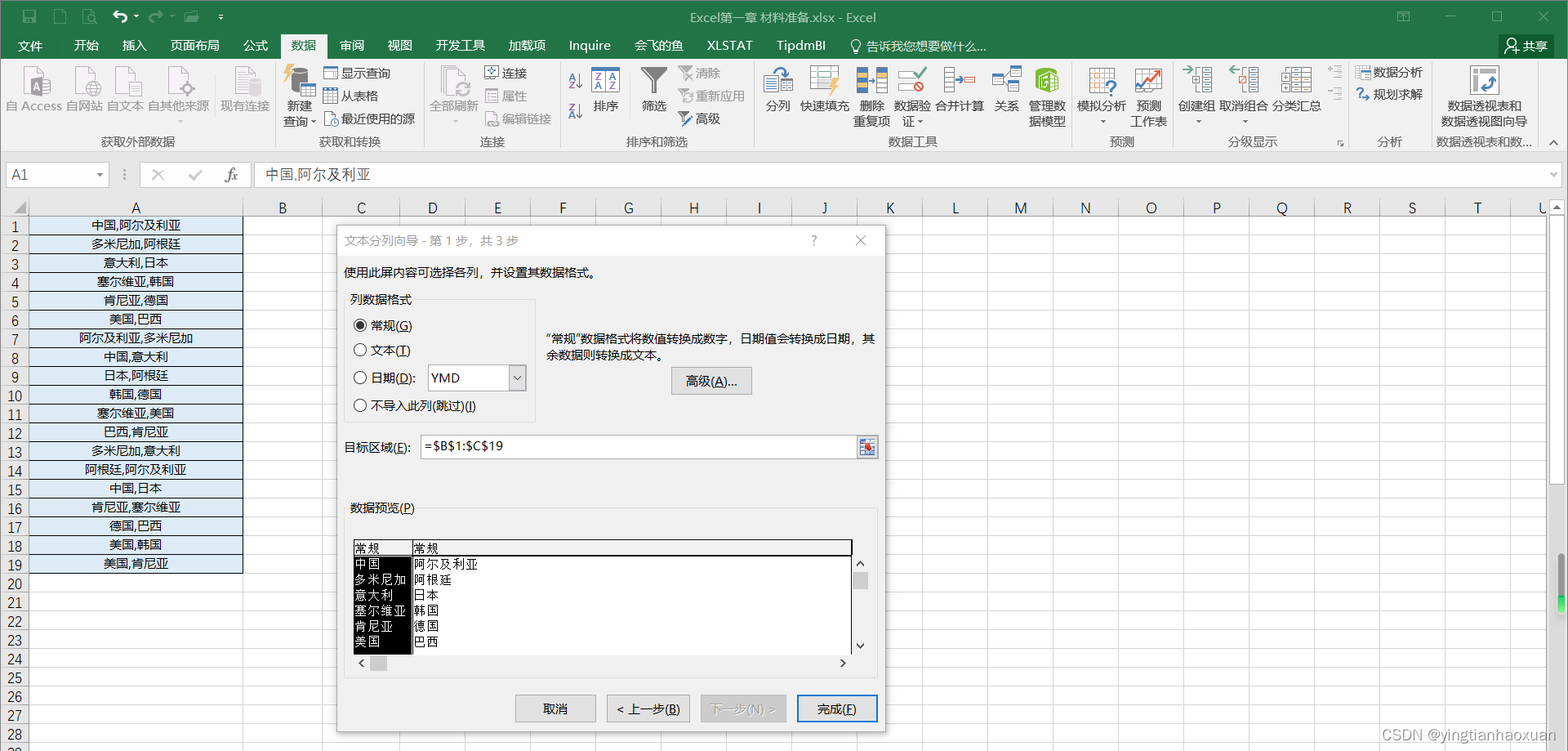Click the Insert Function fx icon

click(231, 175)
